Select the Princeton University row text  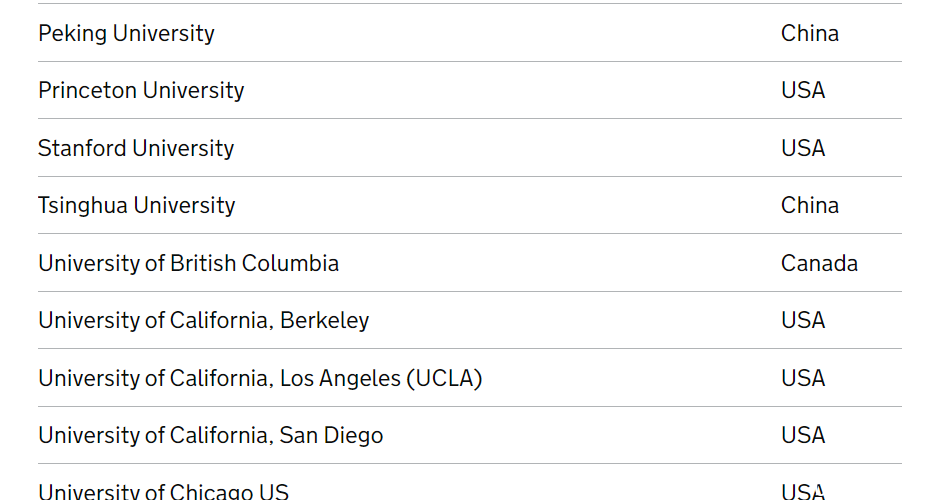(141, 91)
